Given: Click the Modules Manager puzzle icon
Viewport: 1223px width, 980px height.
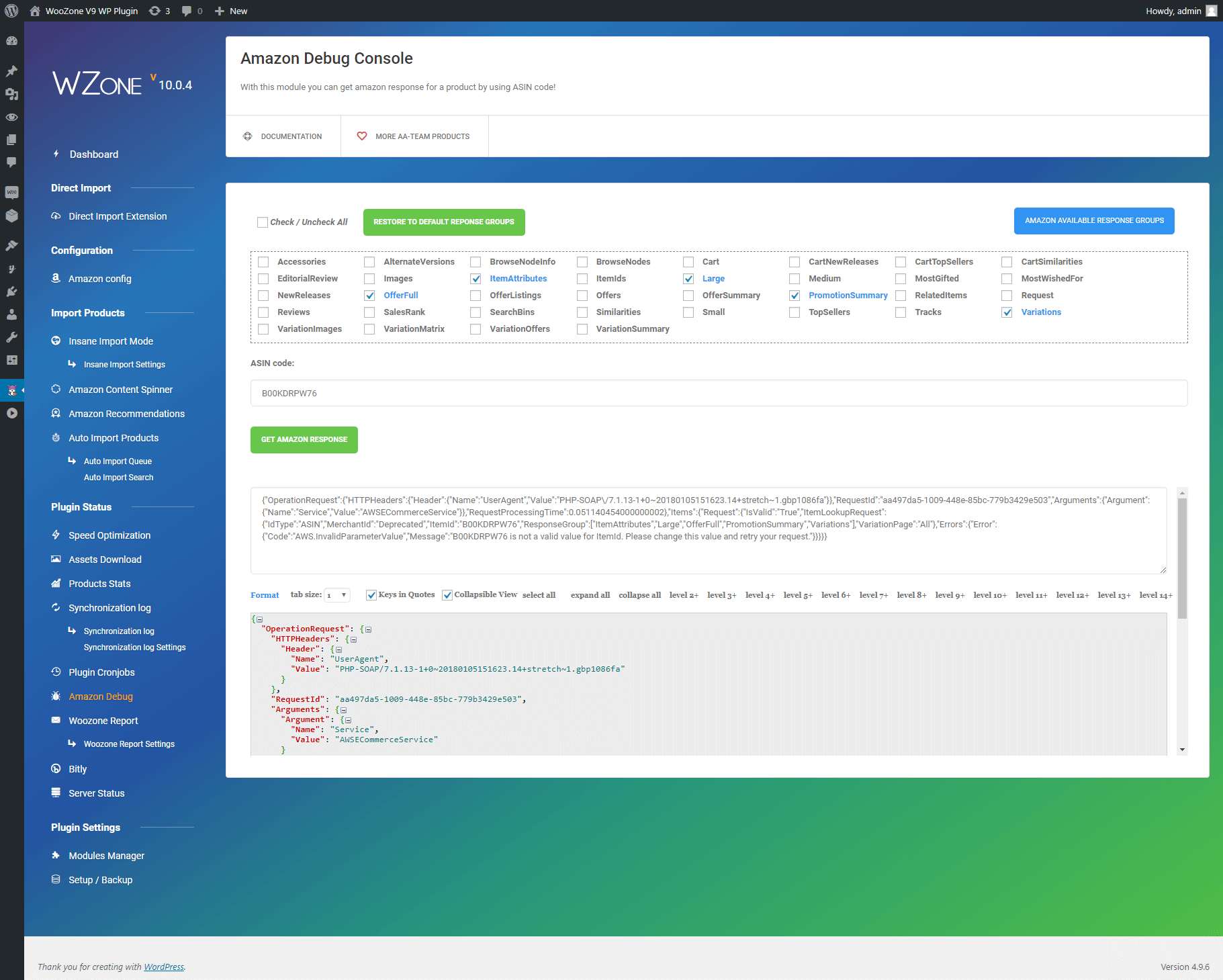Looking at the screenshot, I should (x=56, y=856).
